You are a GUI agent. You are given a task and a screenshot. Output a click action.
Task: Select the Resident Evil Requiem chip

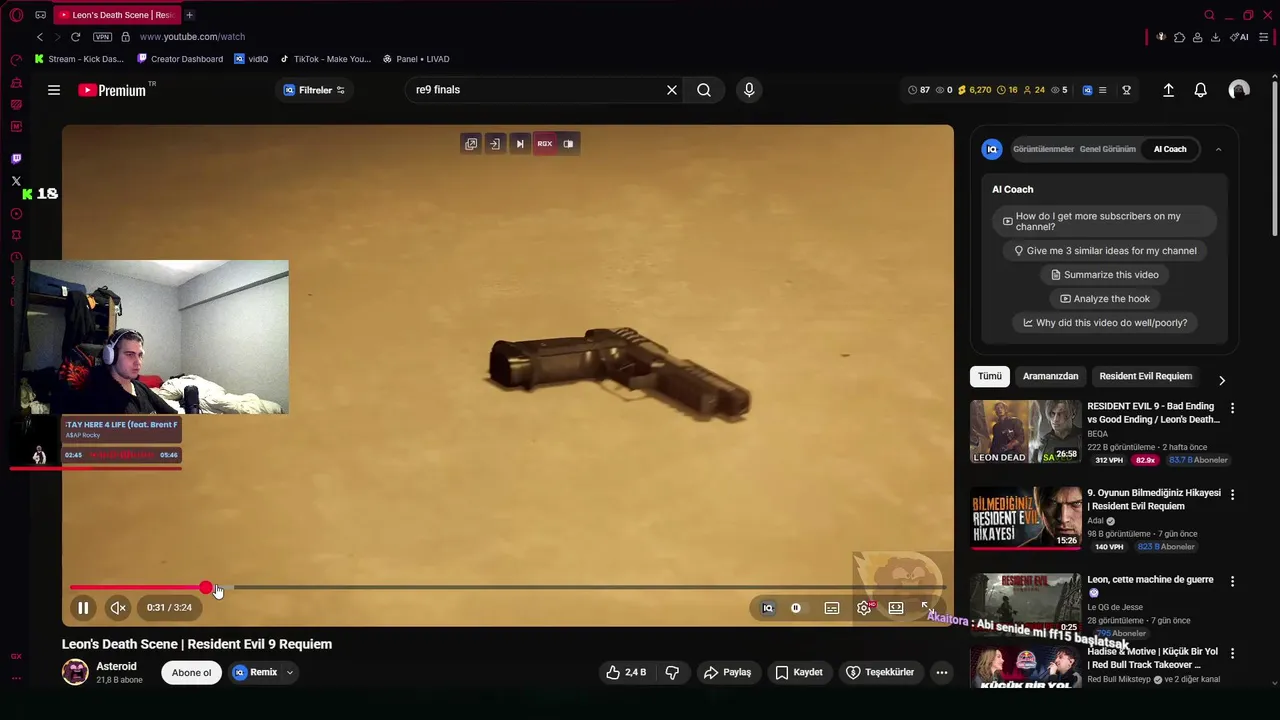coord(1145,376)
